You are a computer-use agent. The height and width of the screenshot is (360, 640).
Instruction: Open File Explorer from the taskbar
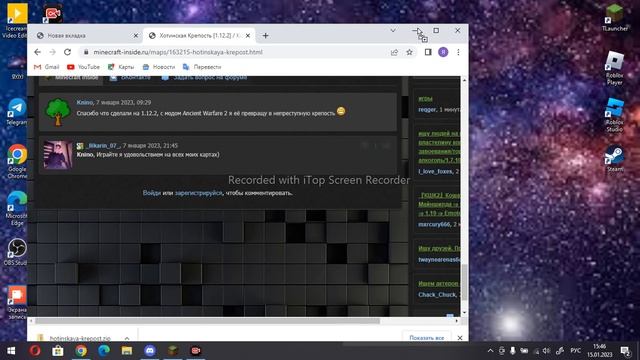127,351
